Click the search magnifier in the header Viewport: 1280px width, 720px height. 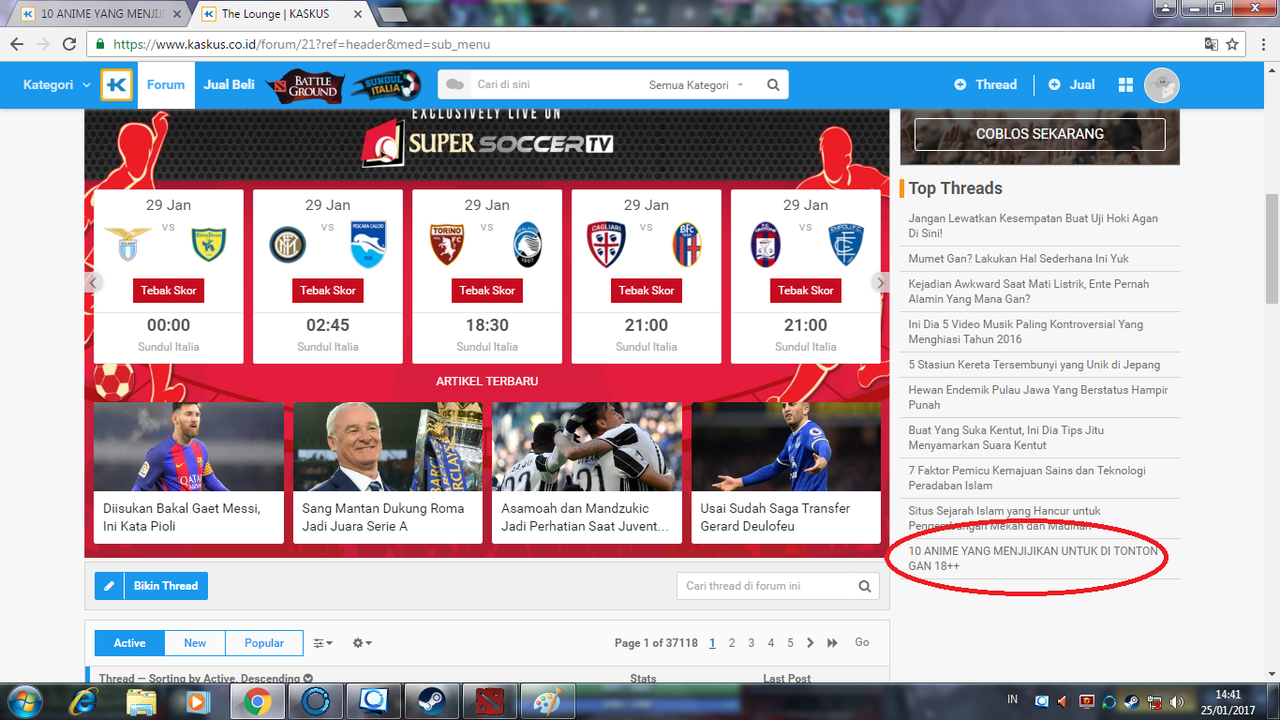click(773, 85)
